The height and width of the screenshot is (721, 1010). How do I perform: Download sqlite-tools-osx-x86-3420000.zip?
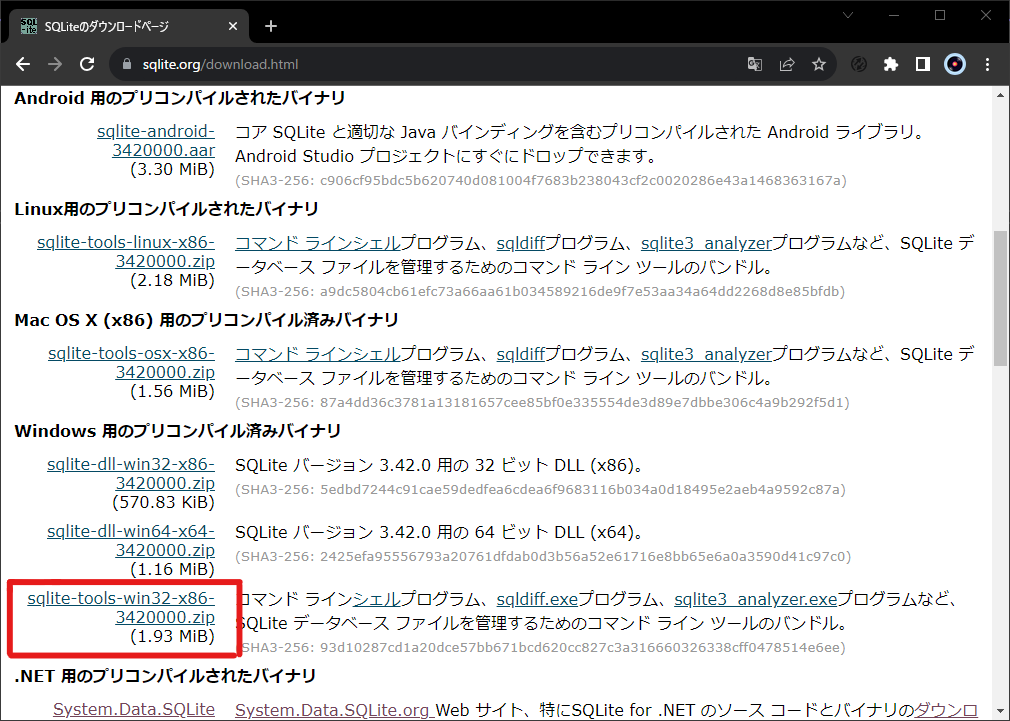(131, 362)
